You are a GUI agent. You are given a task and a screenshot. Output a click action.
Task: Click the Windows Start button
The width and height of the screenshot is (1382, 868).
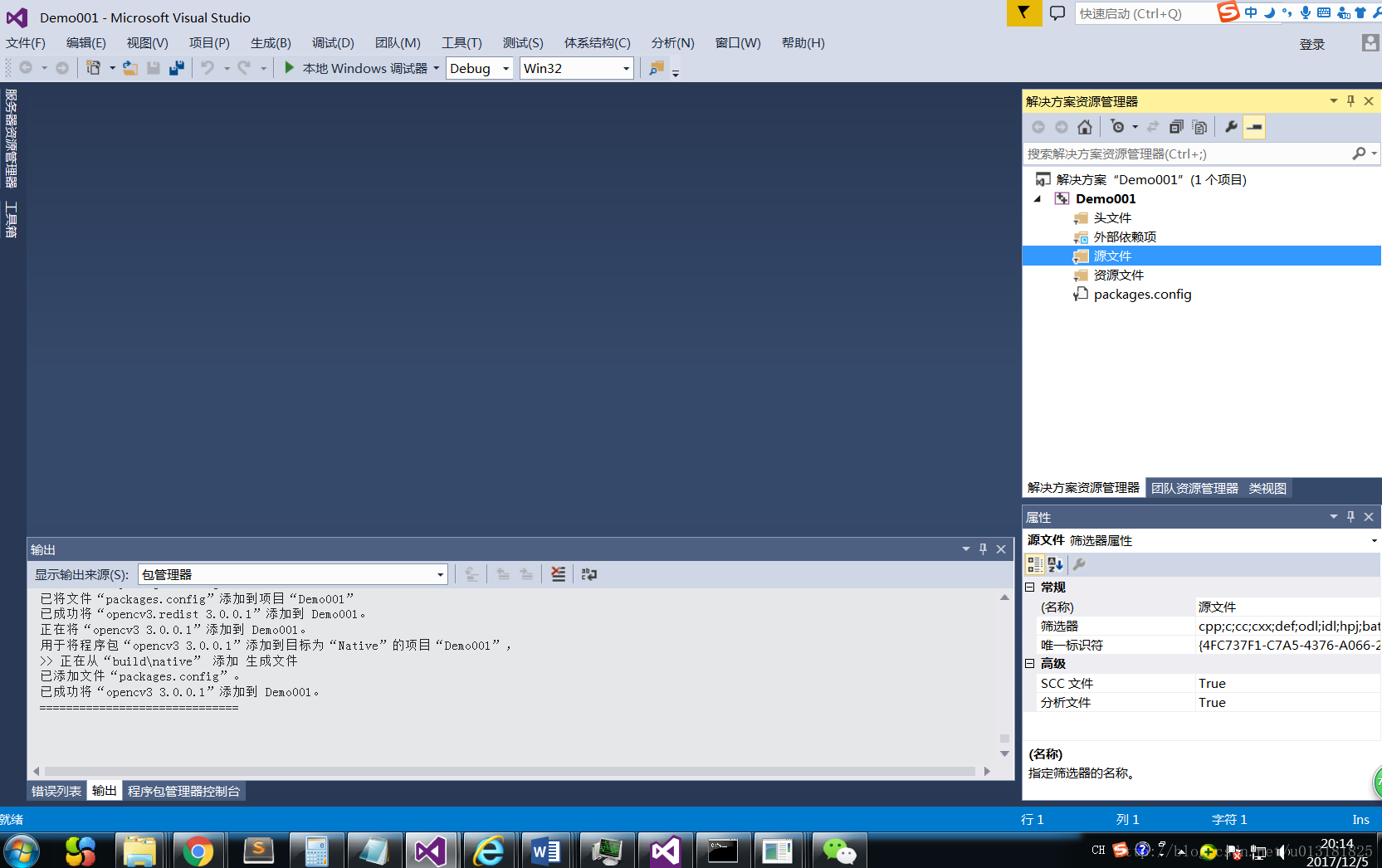tap(21, 851)
